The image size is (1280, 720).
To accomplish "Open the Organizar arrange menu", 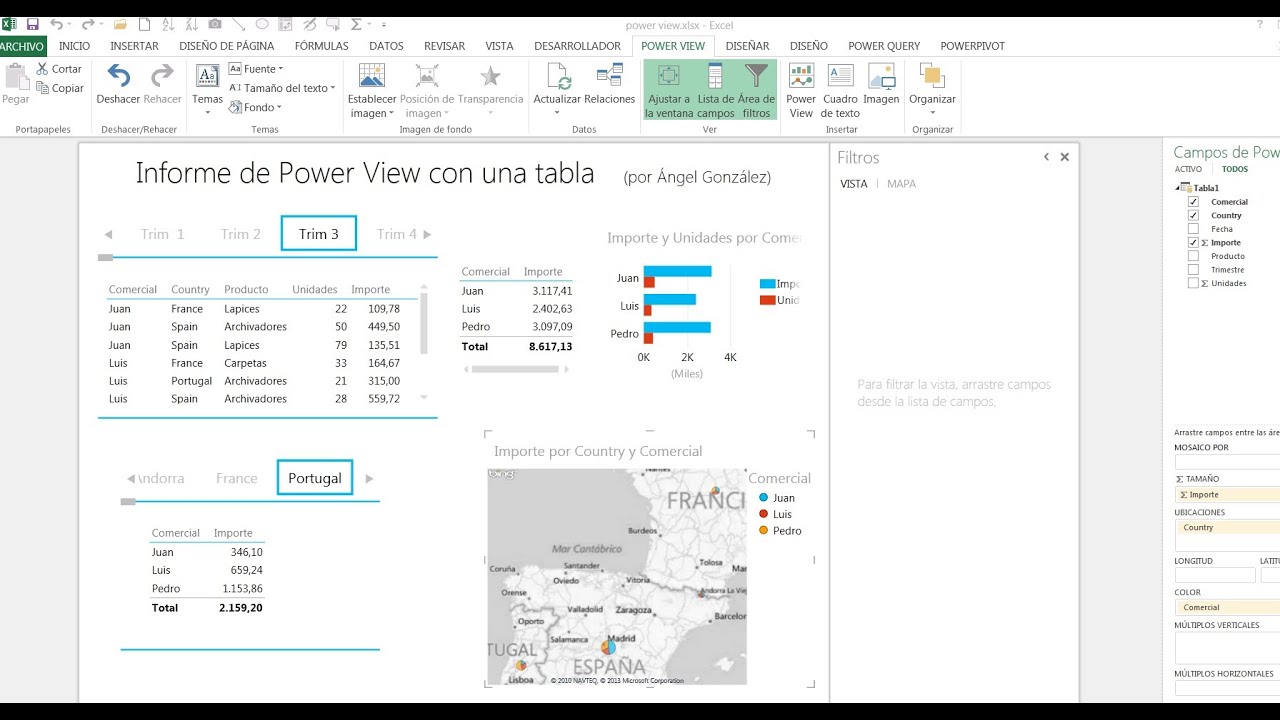I will tap(932, 89).
